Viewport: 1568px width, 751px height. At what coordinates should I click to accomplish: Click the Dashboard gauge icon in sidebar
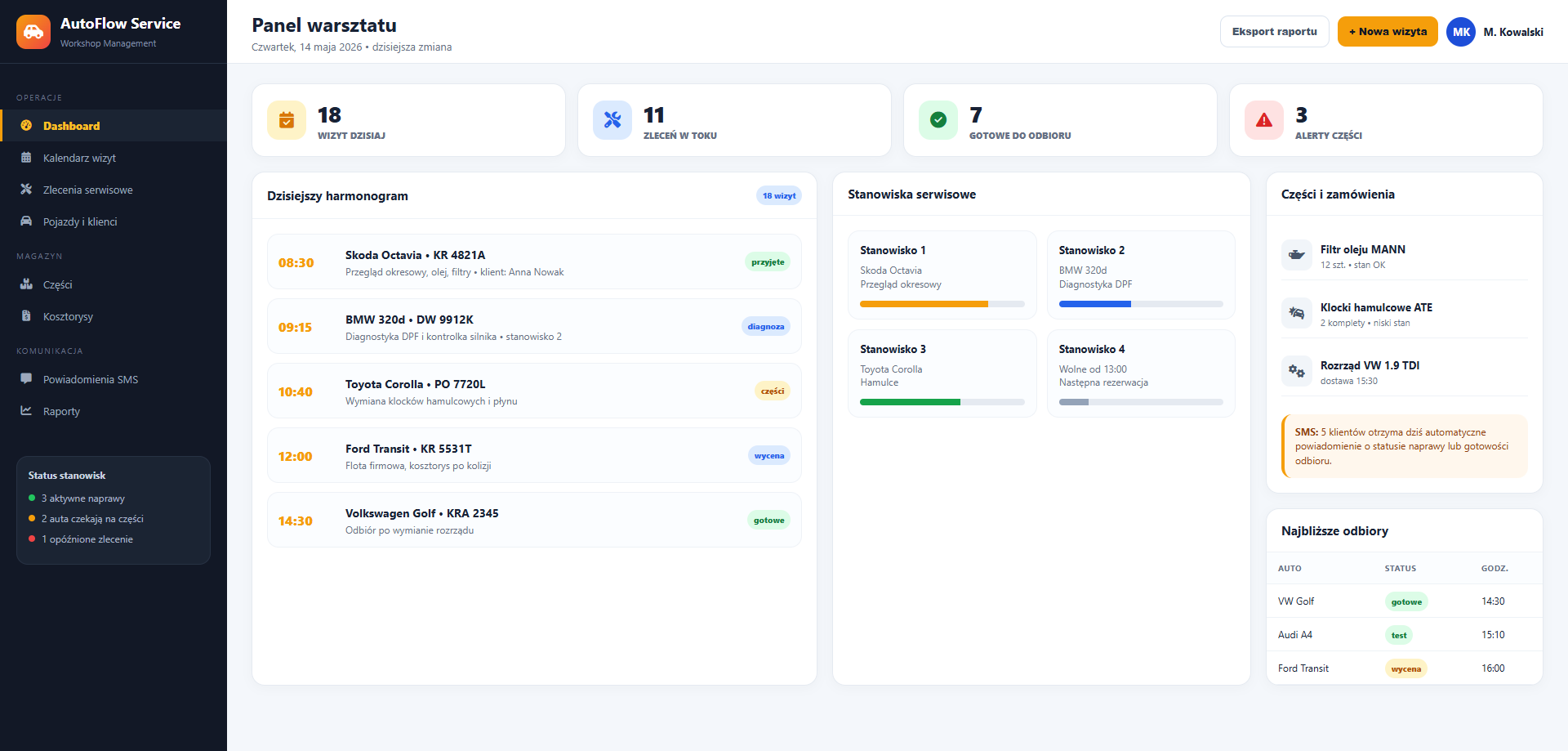26,126
